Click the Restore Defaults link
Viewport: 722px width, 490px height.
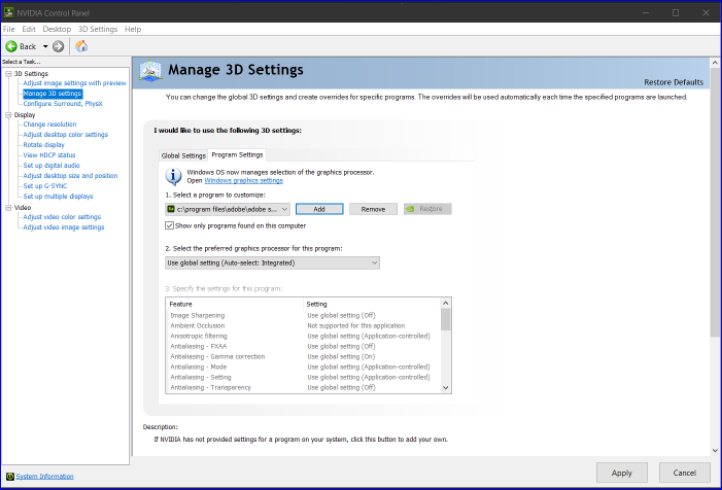click(x=673, y=82)
